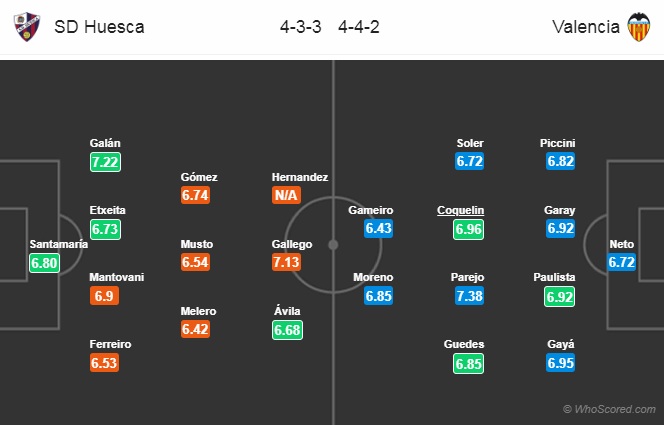
Task: Click the Piccini player name
Action: click(x=557, y=144)
